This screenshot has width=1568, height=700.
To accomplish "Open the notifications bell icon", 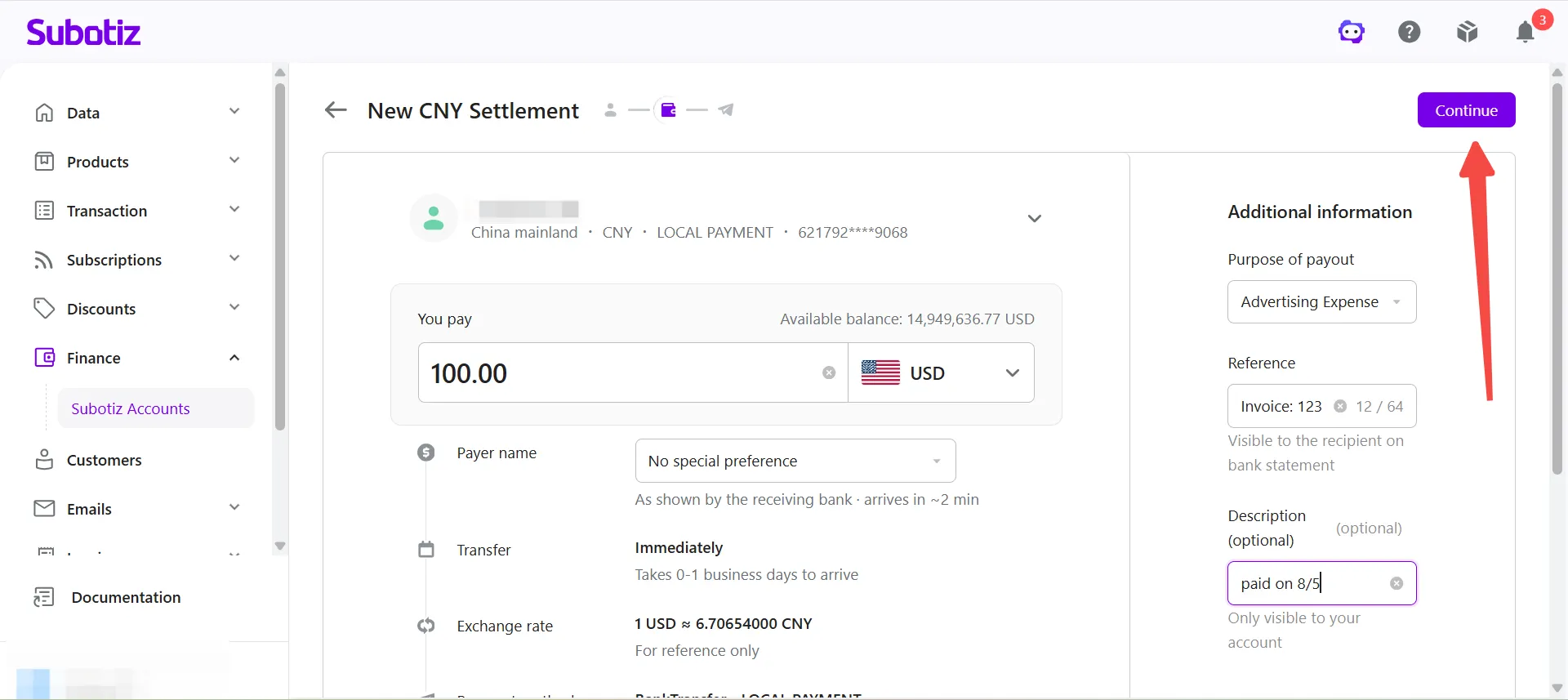I will tap(1526, 32).
